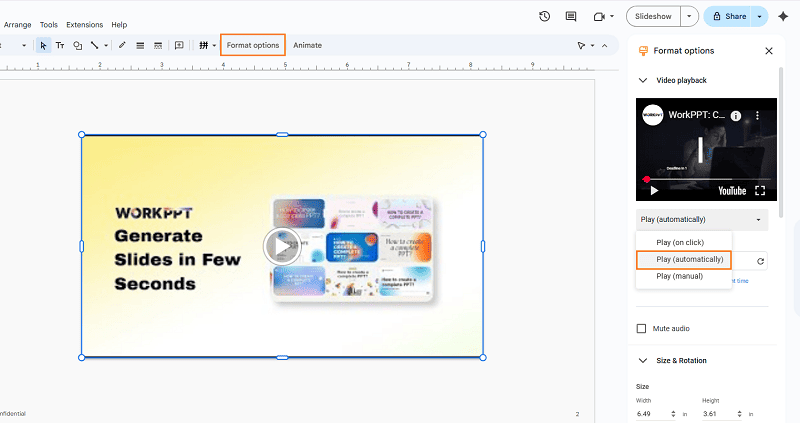Open Share options dropdown arrow

[x=760, y=16]
